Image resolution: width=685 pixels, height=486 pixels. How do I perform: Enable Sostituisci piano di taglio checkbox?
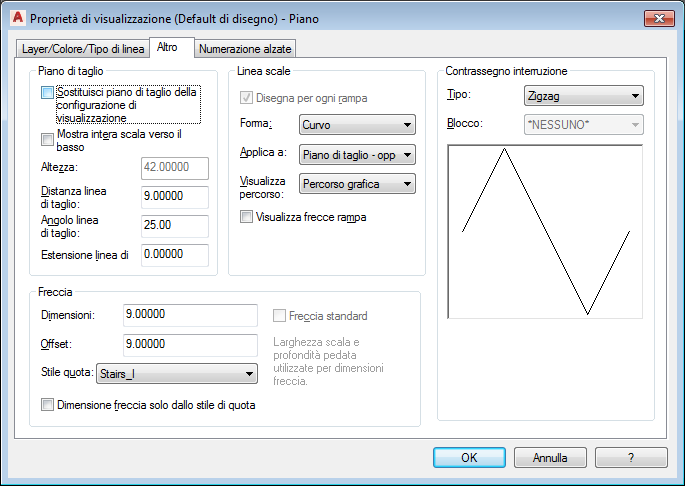pyautogui.click(x=47, y=93)
